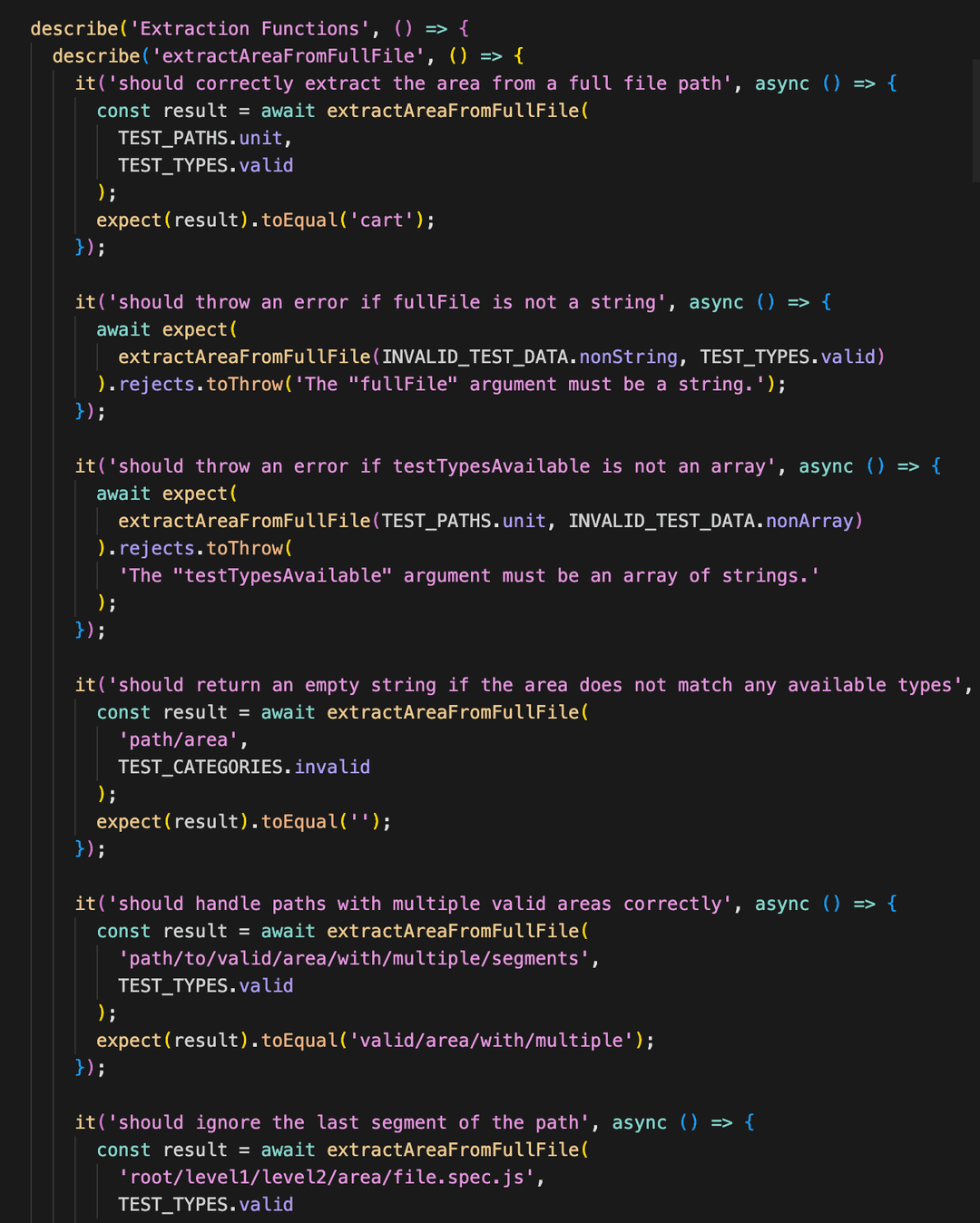Click TEST_CATEGORIES.invalid in the code
The width and height of the screenshot is (980, 1223).
click(244, 768)
